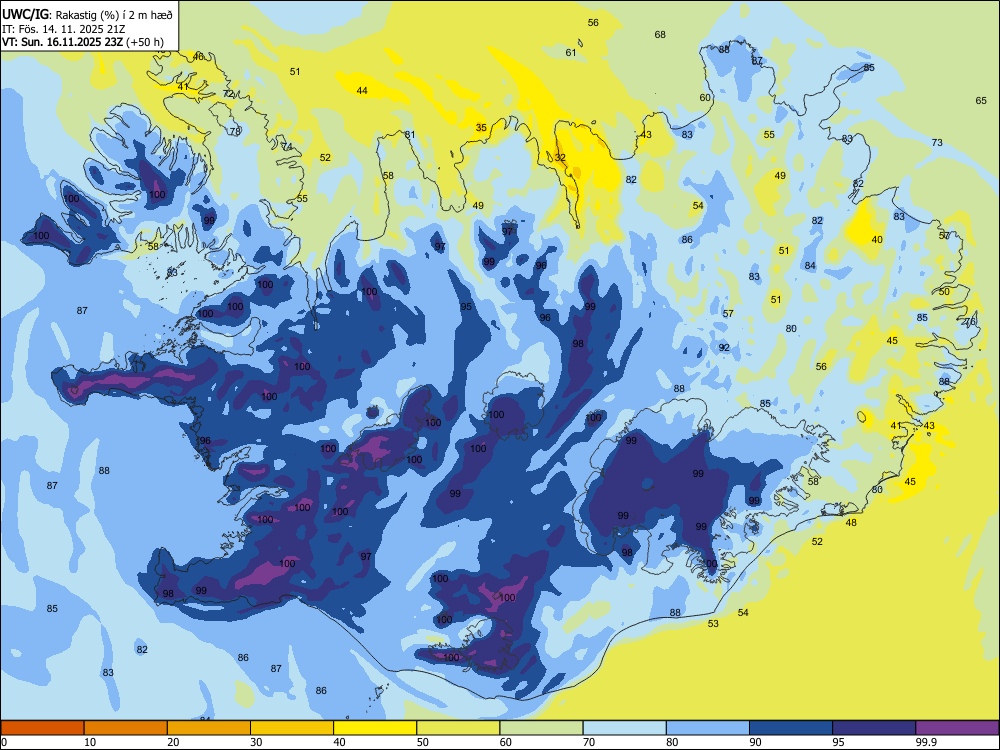The image size is (1000, 750).
Task: Click the light orange 20–30 legend swatch
Action: 209,728
